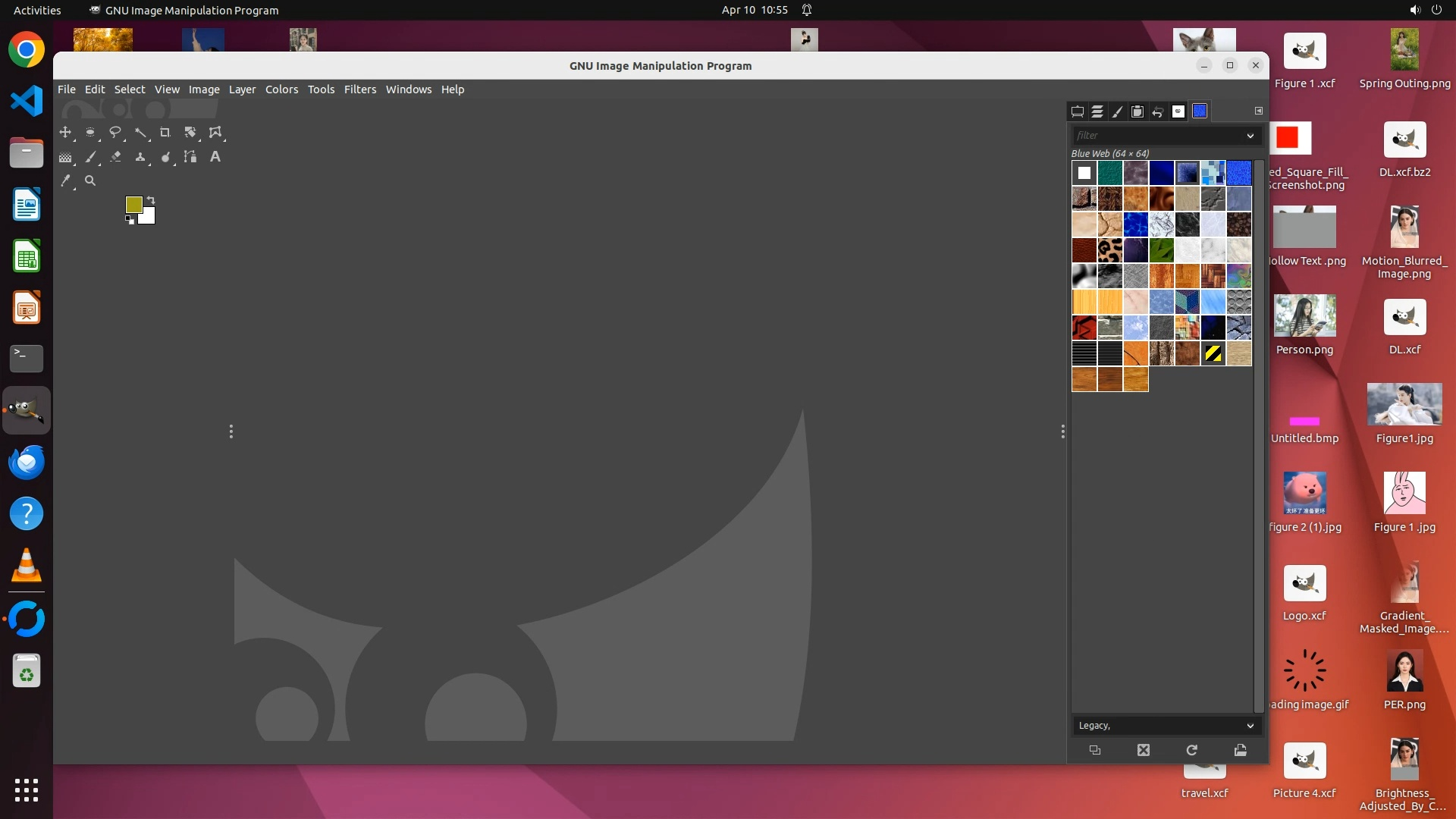Select the Text tool

click(215, 157)
